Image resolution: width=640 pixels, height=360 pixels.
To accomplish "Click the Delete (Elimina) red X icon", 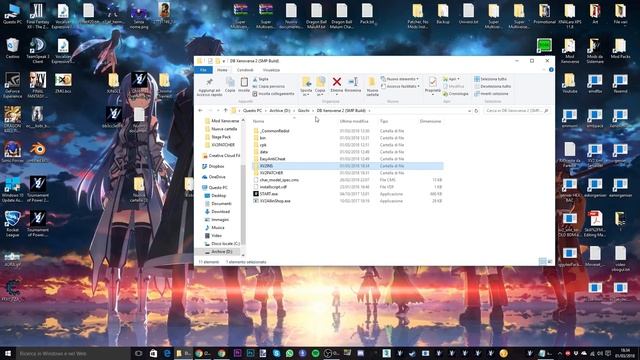I will pos(337,82).
